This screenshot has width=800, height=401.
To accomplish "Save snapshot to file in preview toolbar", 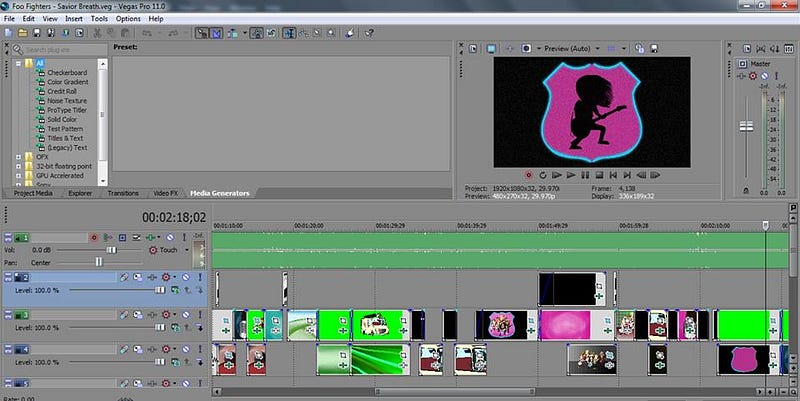I will [x=654, y=48].
